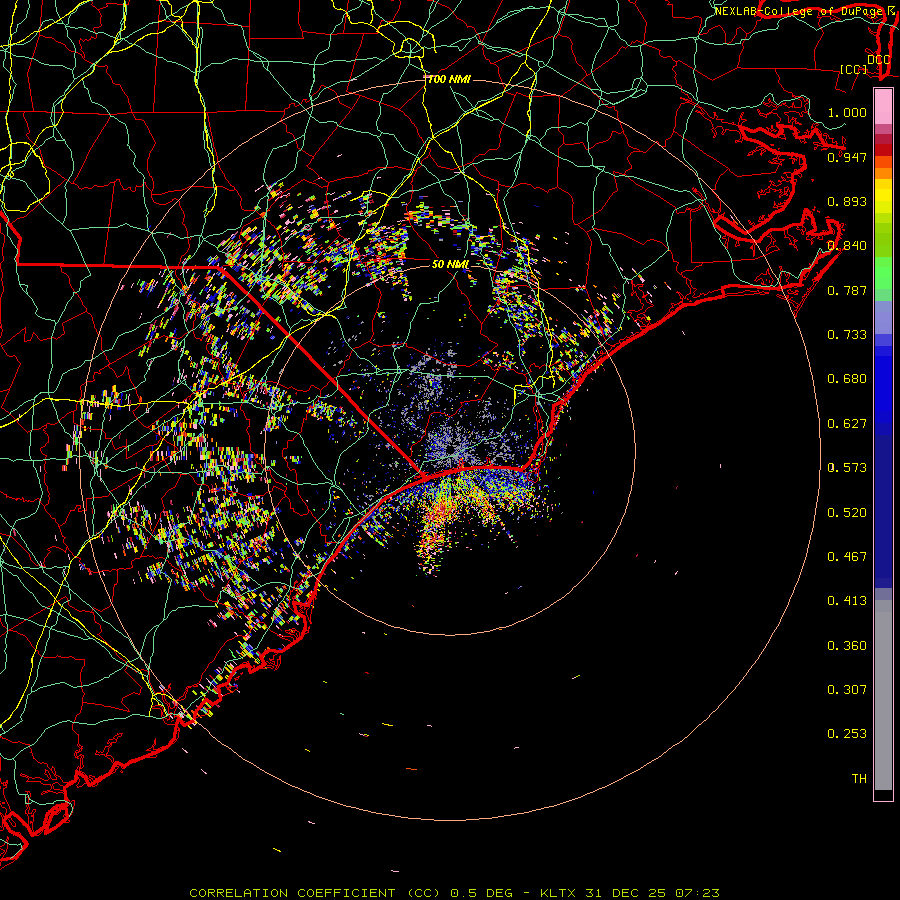Select the 0.253 scale value
This screenshot has width=900, height=900.
(x=847, y=734)
